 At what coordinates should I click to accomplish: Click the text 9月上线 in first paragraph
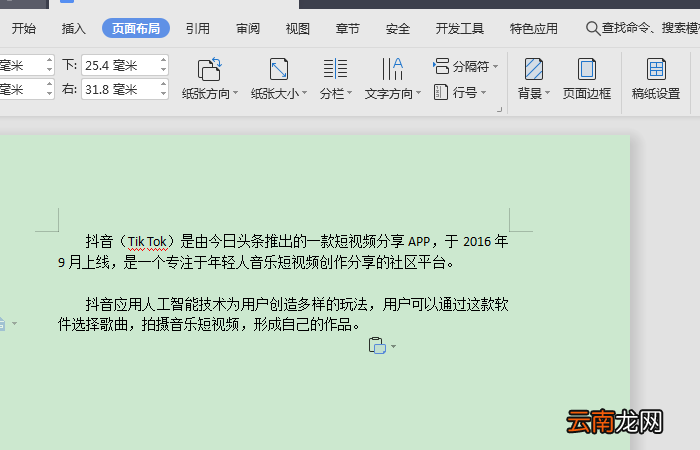click(83, 262)
